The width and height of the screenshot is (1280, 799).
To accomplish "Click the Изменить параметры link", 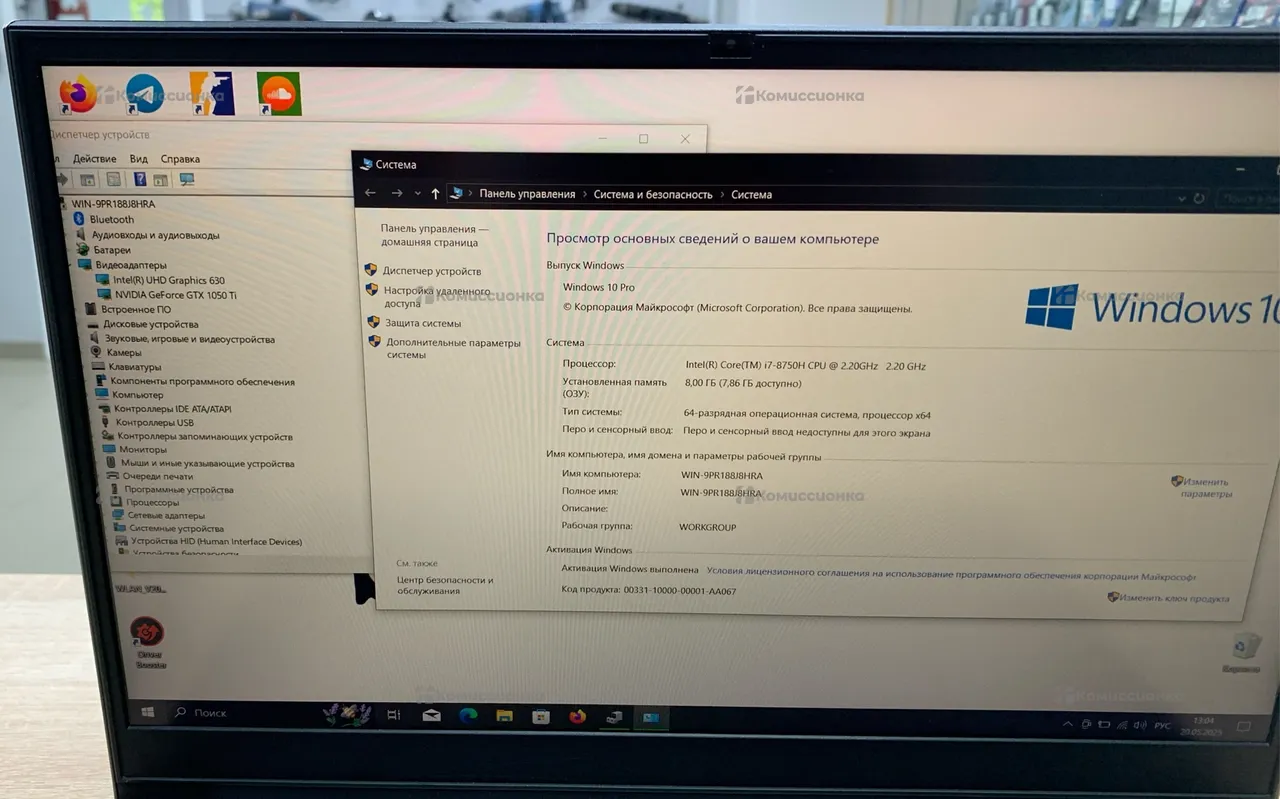I will pos(1206,487).
